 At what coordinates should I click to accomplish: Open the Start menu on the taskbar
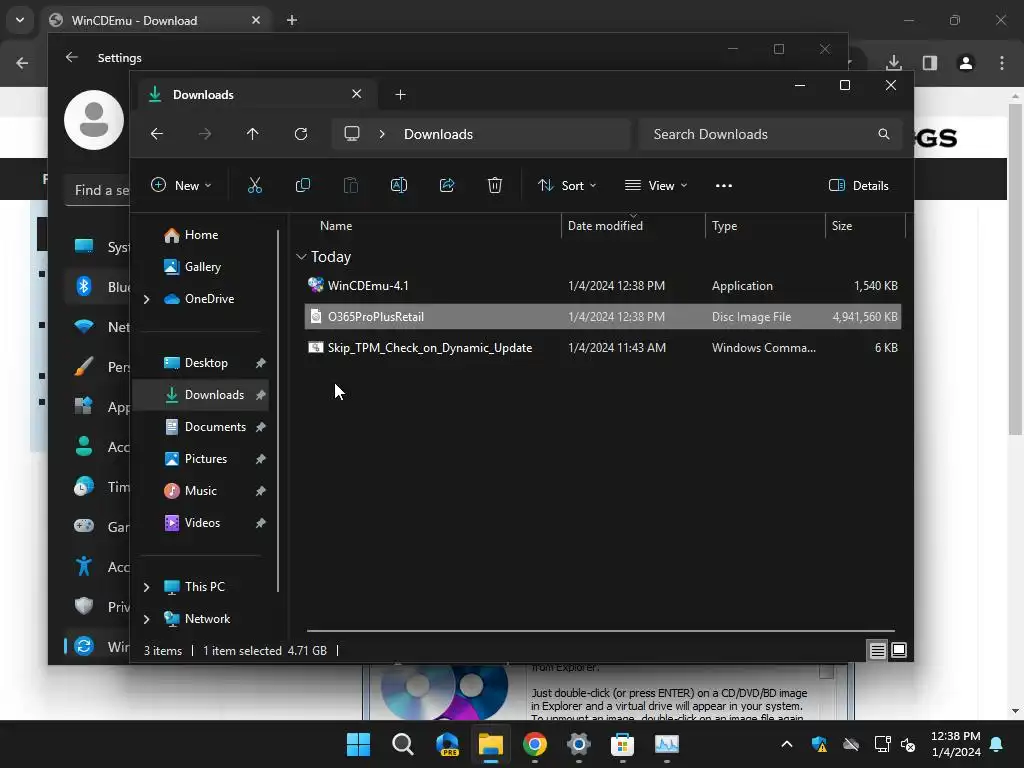coord(359,744)
